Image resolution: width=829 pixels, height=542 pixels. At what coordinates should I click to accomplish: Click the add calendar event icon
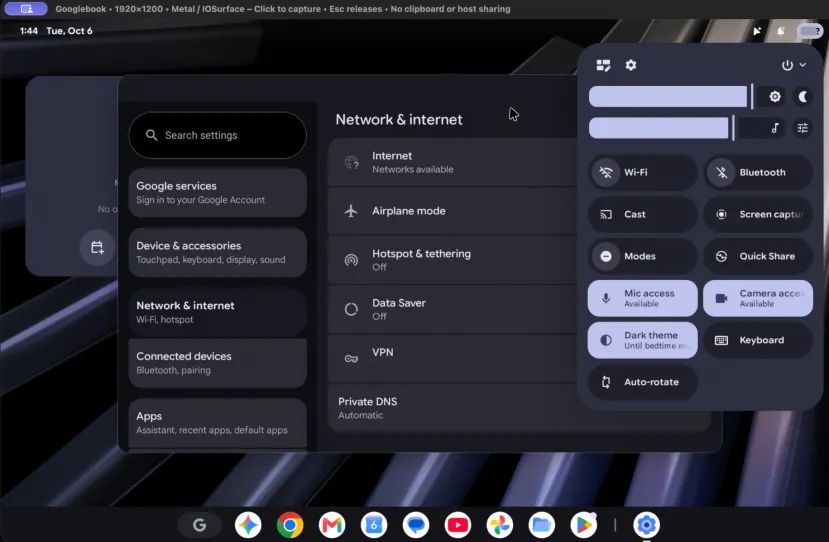97,247
